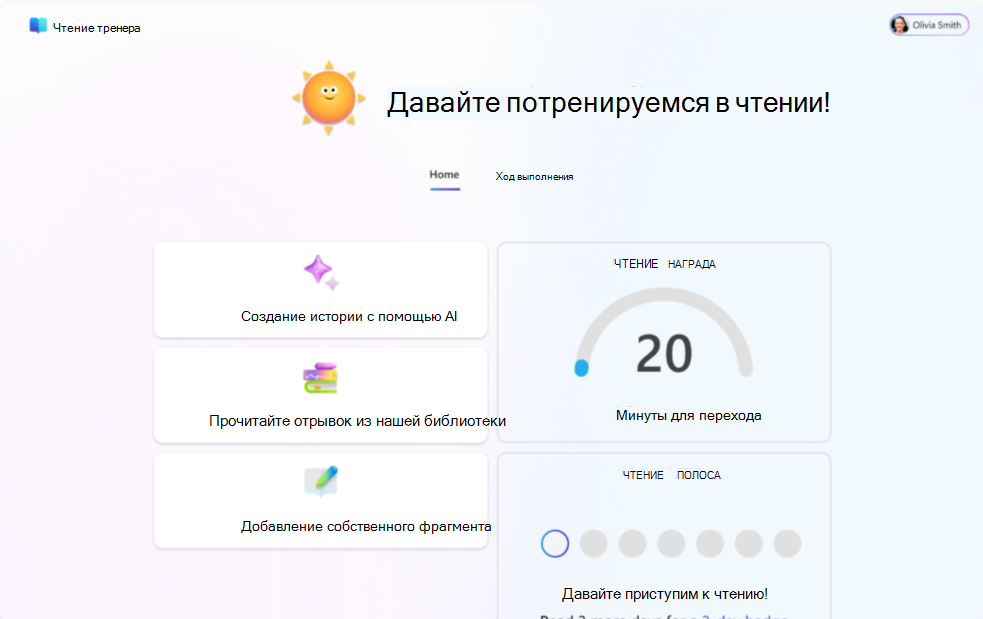
Task: Click the smiling sun mascot
Action: pyautogui.click(x=329, y=98)
